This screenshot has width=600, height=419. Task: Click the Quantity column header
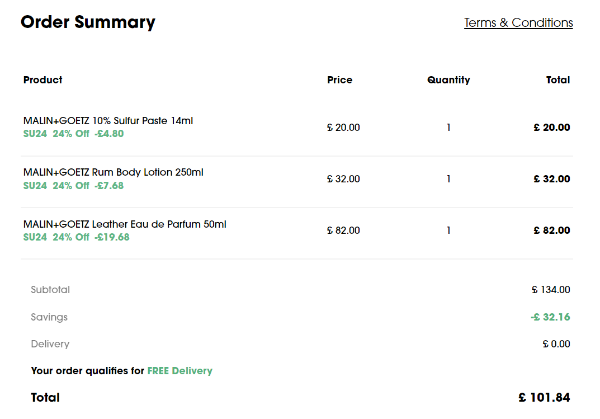[448, 80]
